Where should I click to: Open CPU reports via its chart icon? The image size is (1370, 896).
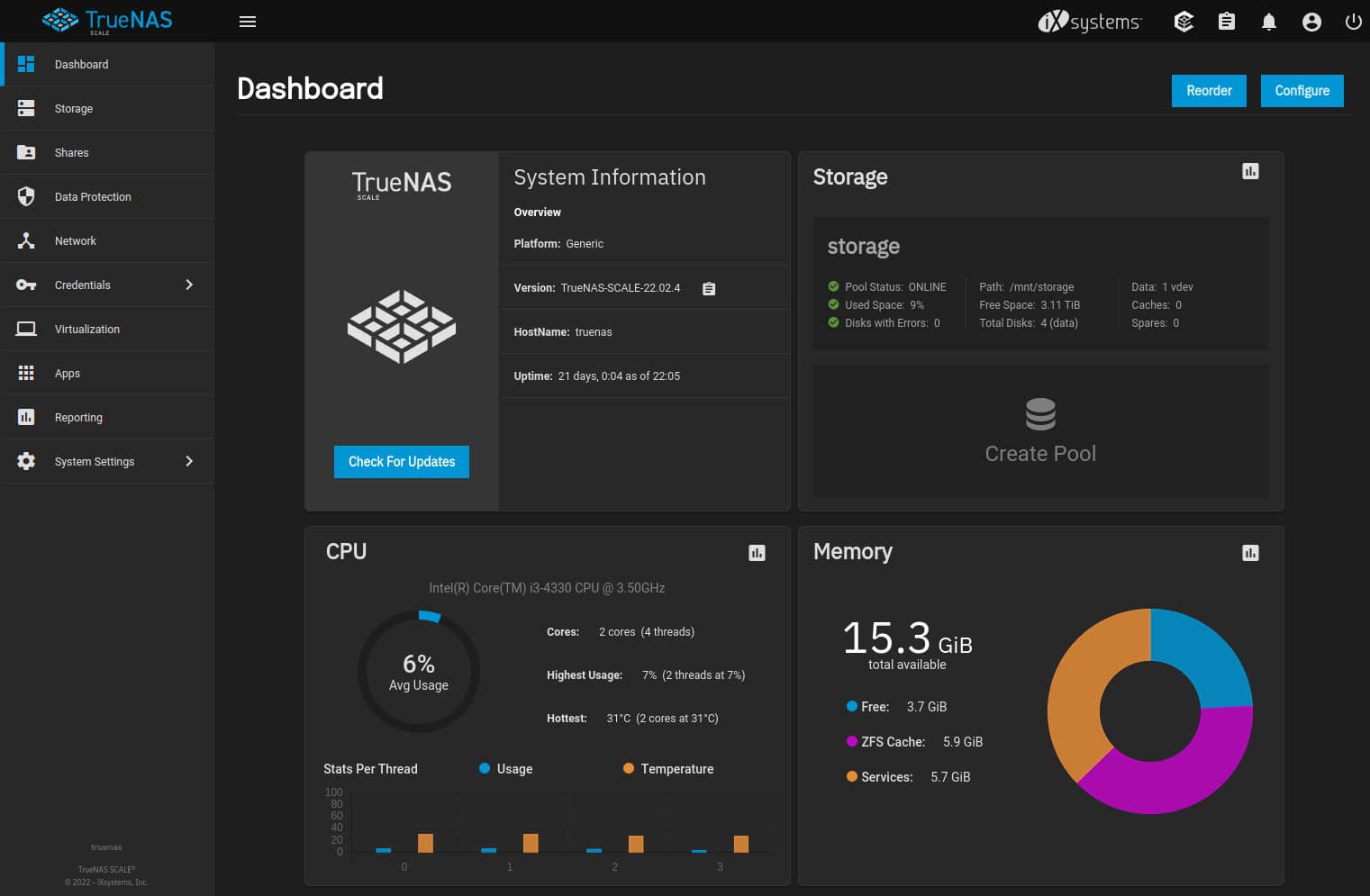pyautogui.click(x=756, y=552)
